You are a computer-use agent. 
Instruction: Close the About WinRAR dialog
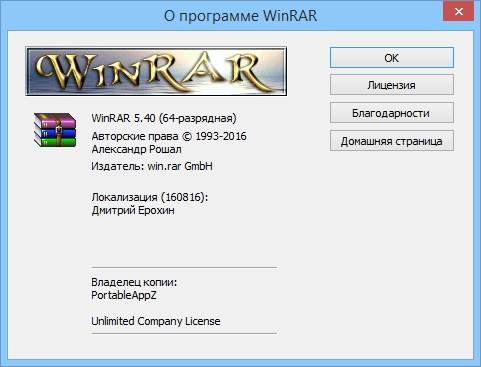[459, 12]
